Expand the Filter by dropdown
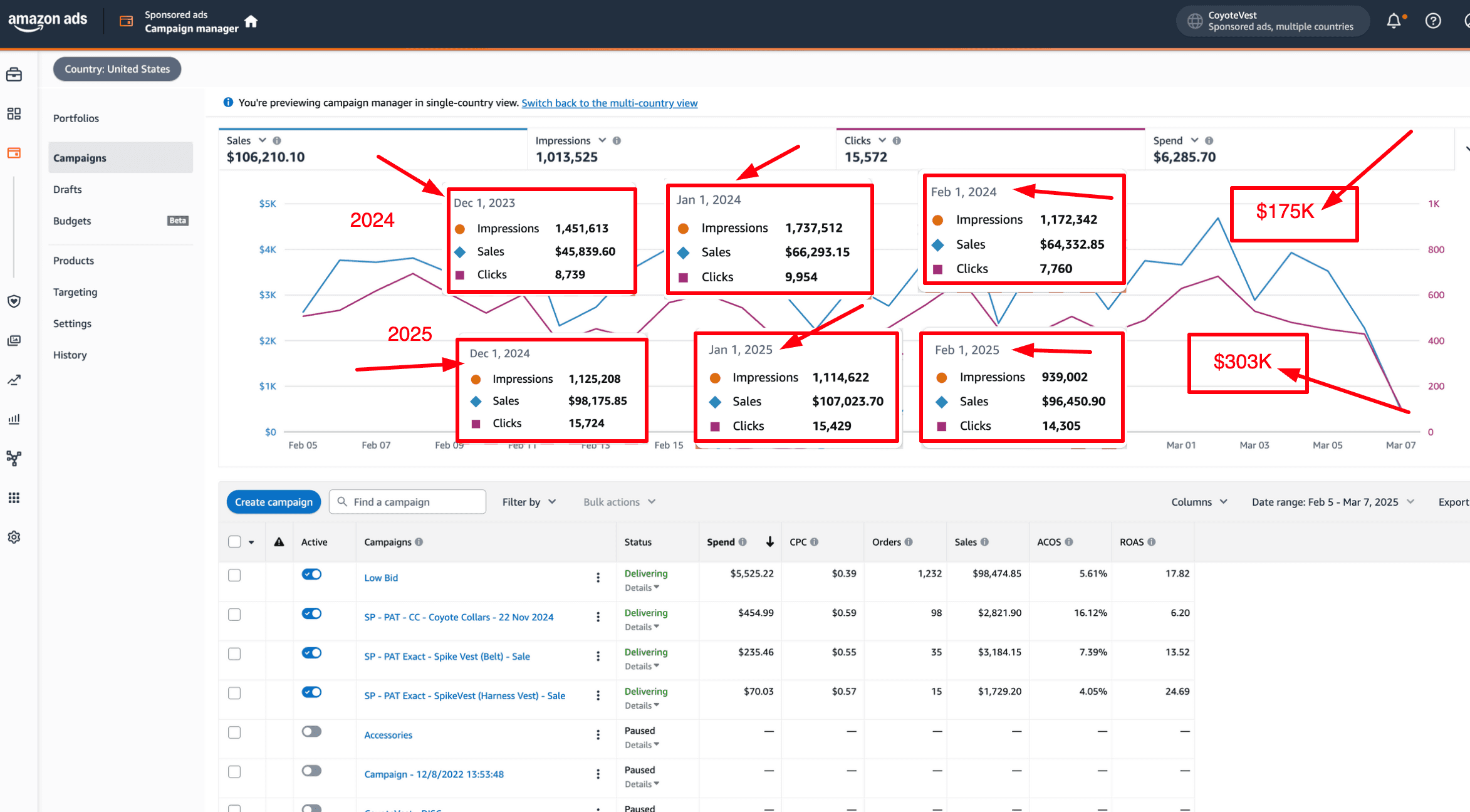Screen dimensions: 1470x812 [x=529, y=502]
